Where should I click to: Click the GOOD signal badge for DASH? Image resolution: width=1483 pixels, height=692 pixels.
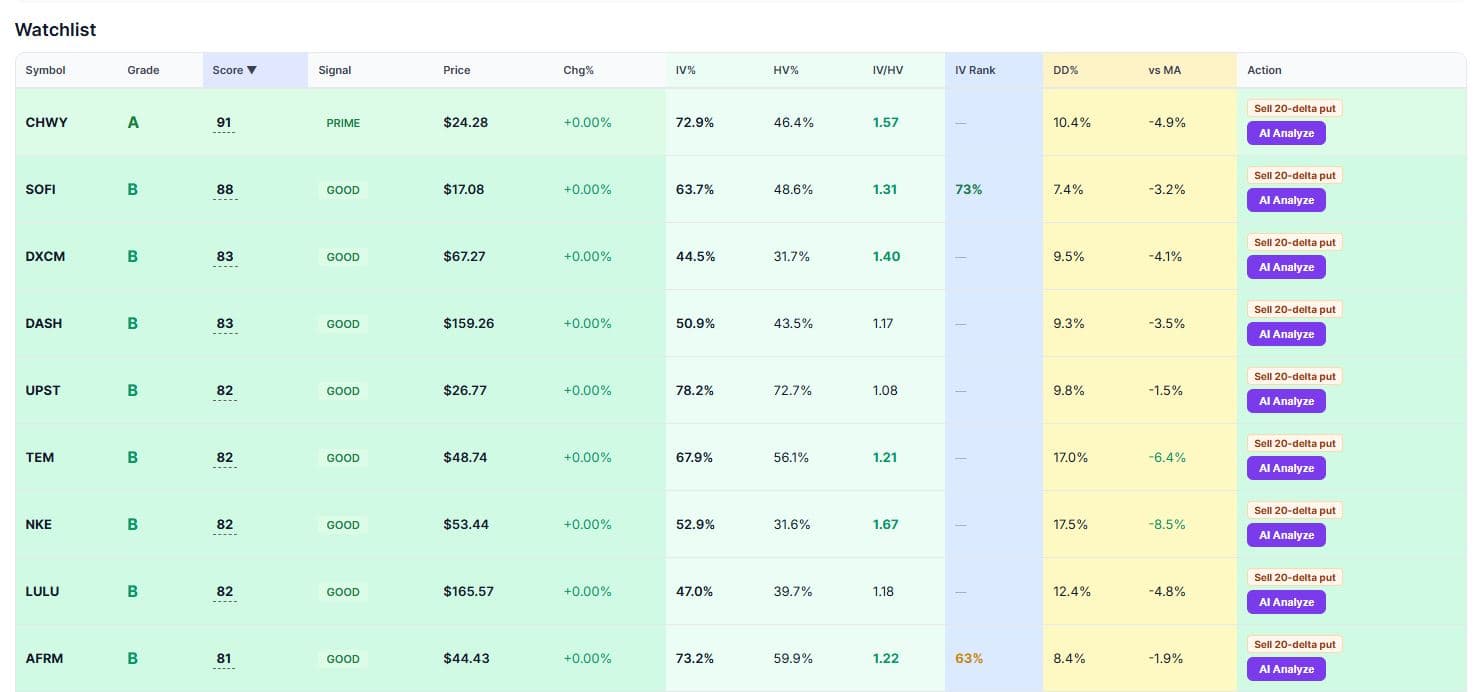coord(343,323)
